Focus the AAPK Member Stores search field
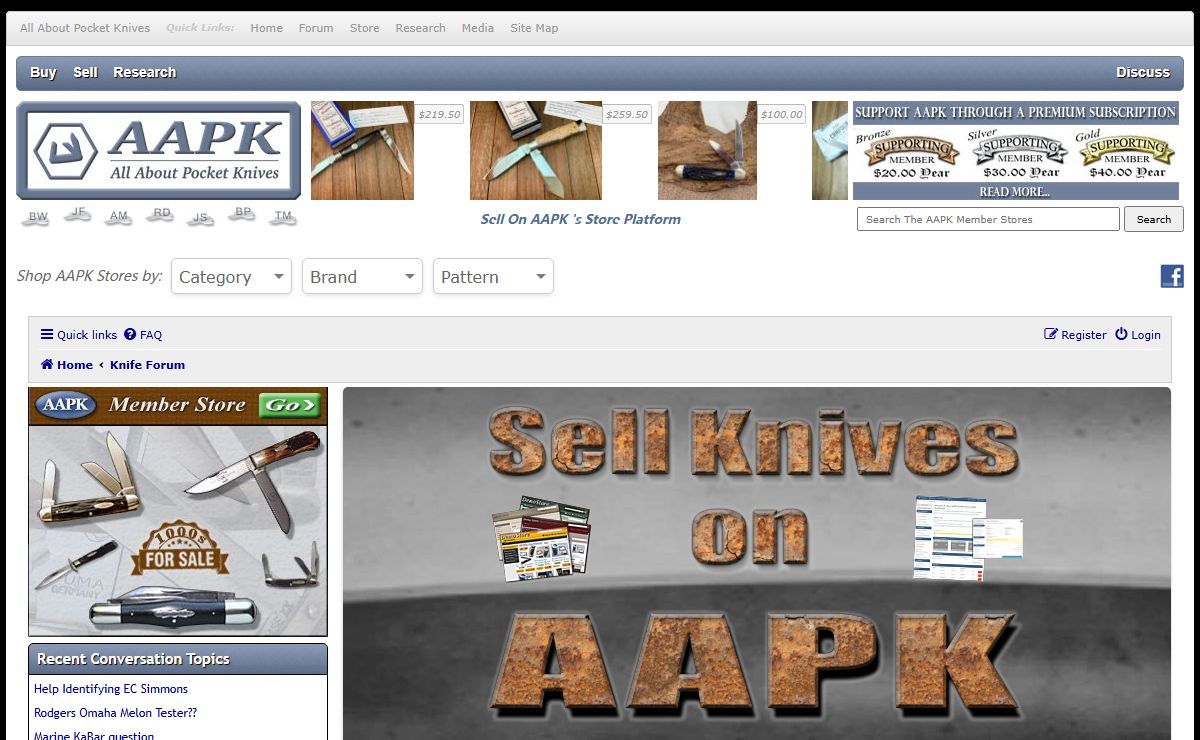The height and width of the screenshot is (740, 1200). click(988, 219)
